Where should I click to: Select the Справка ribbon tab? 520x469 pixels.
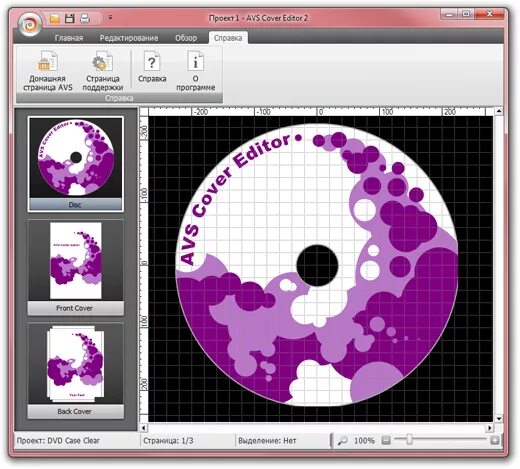point(228,38)
